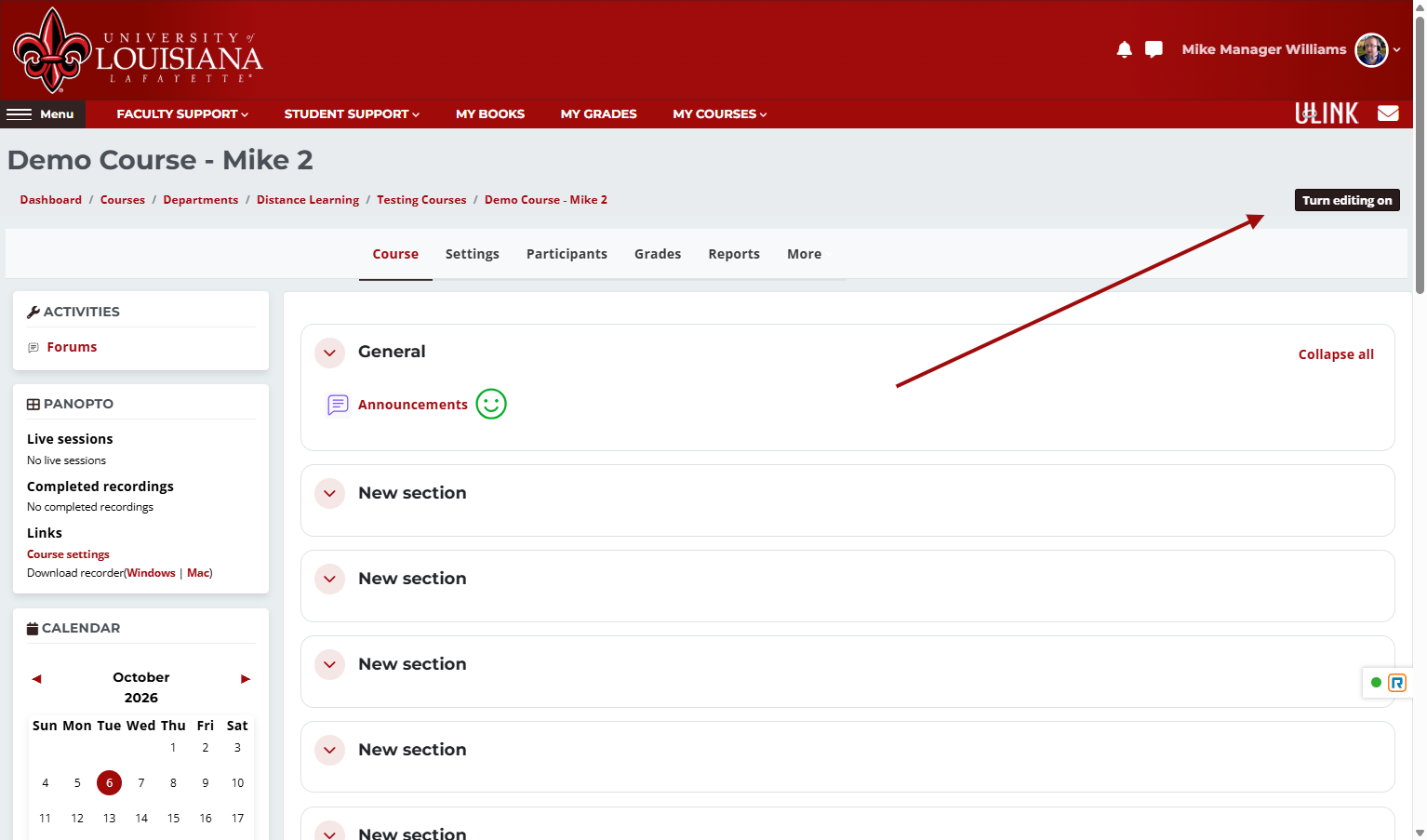Click the Activities wrench icon

[x=33, y=313]
